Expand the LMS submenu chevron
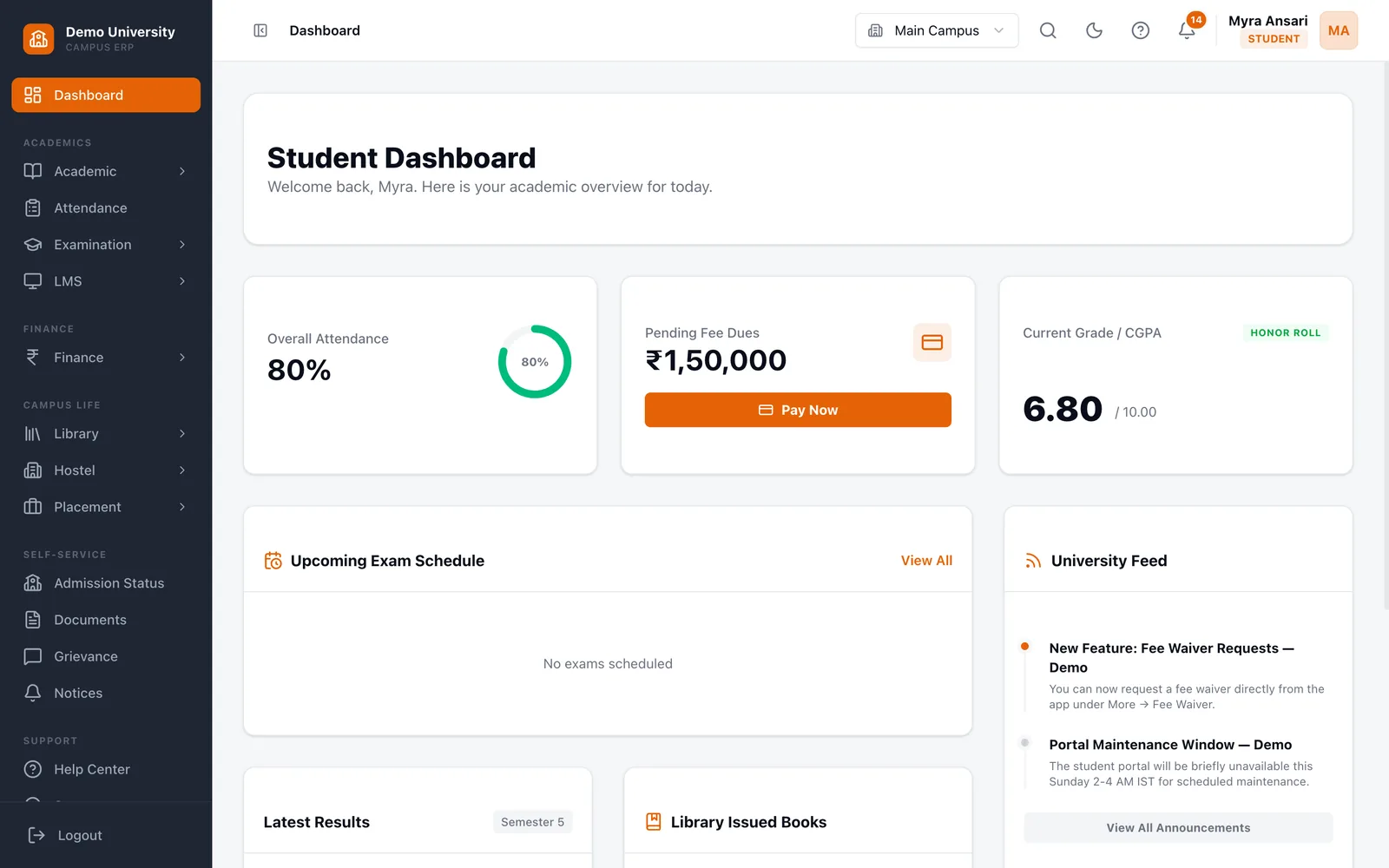 point(182,281)
